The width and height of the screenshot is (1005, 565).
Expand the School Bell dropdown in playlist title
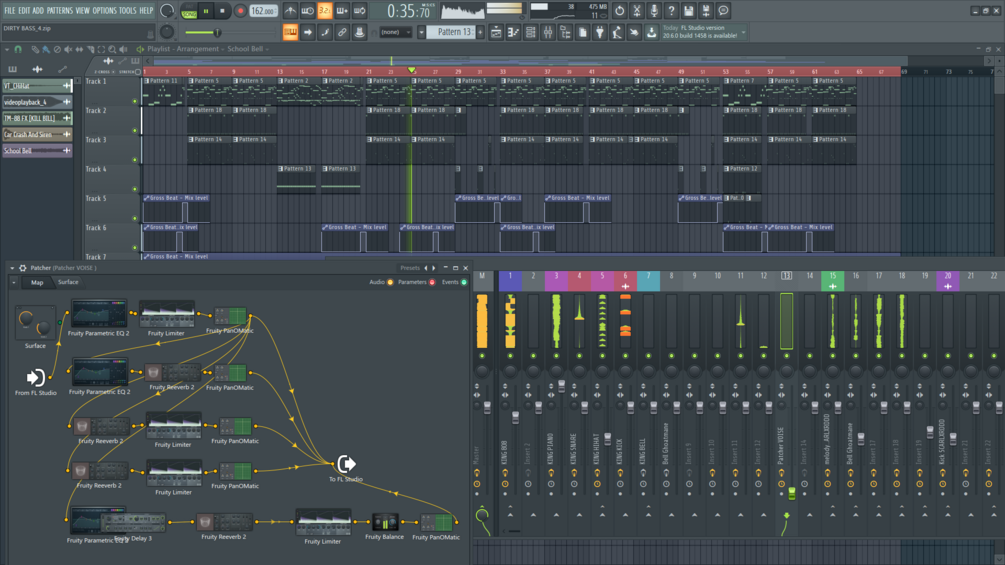tap(267, 49)
